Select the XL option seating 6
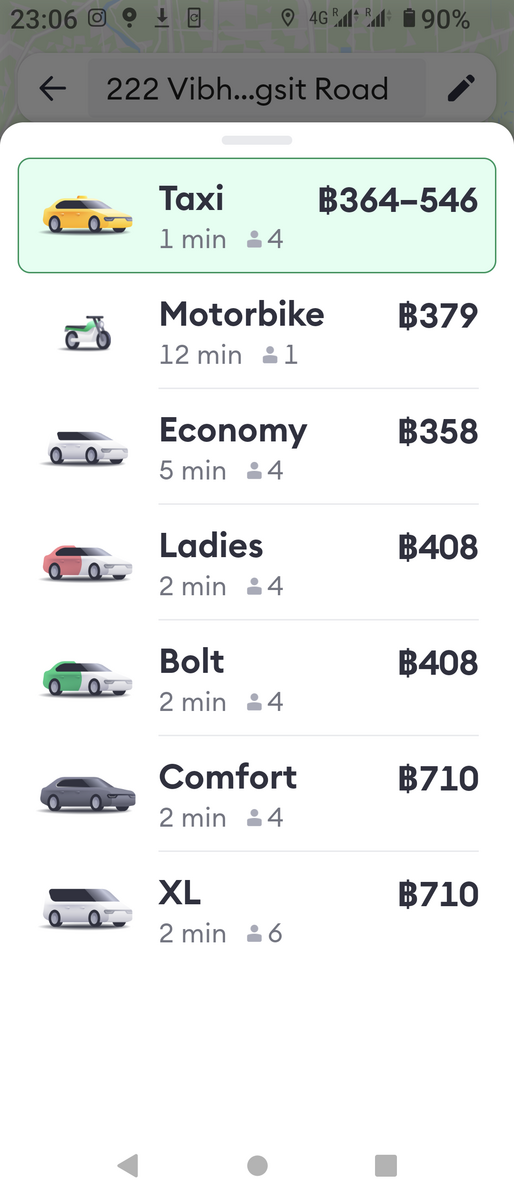Image resolution: width=514 pixels, height=1200 pixels. (x=257, y=910)
